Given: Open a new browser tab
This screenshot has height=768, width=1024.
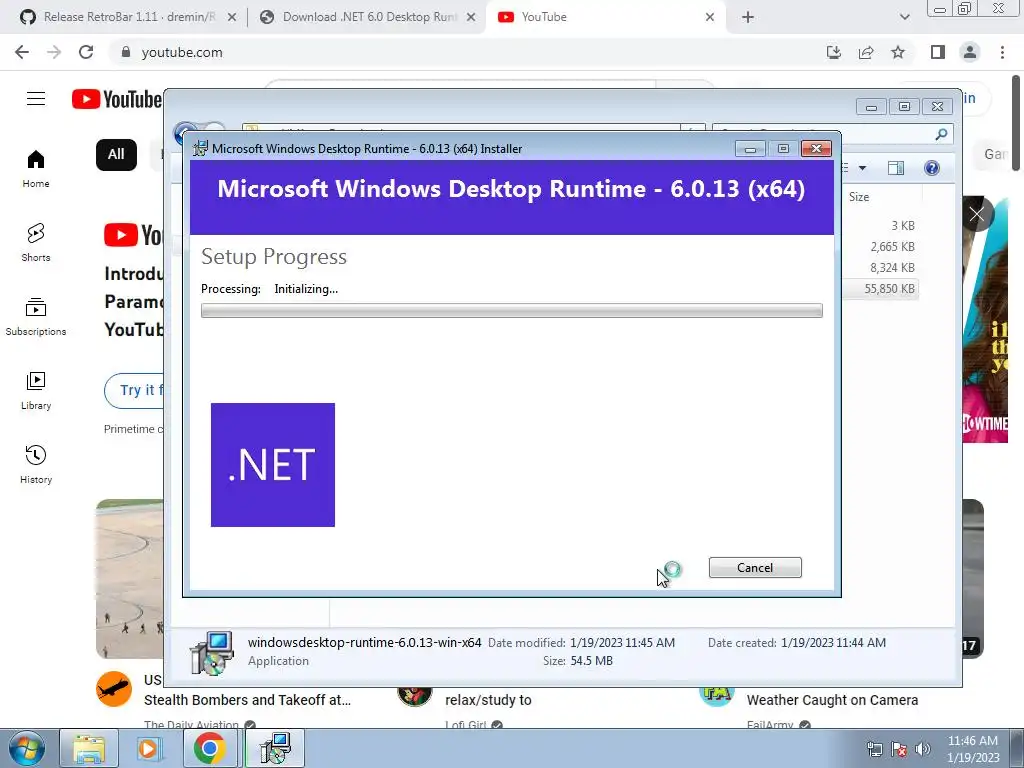Looking at the screenshot, I should pos(748,18).
